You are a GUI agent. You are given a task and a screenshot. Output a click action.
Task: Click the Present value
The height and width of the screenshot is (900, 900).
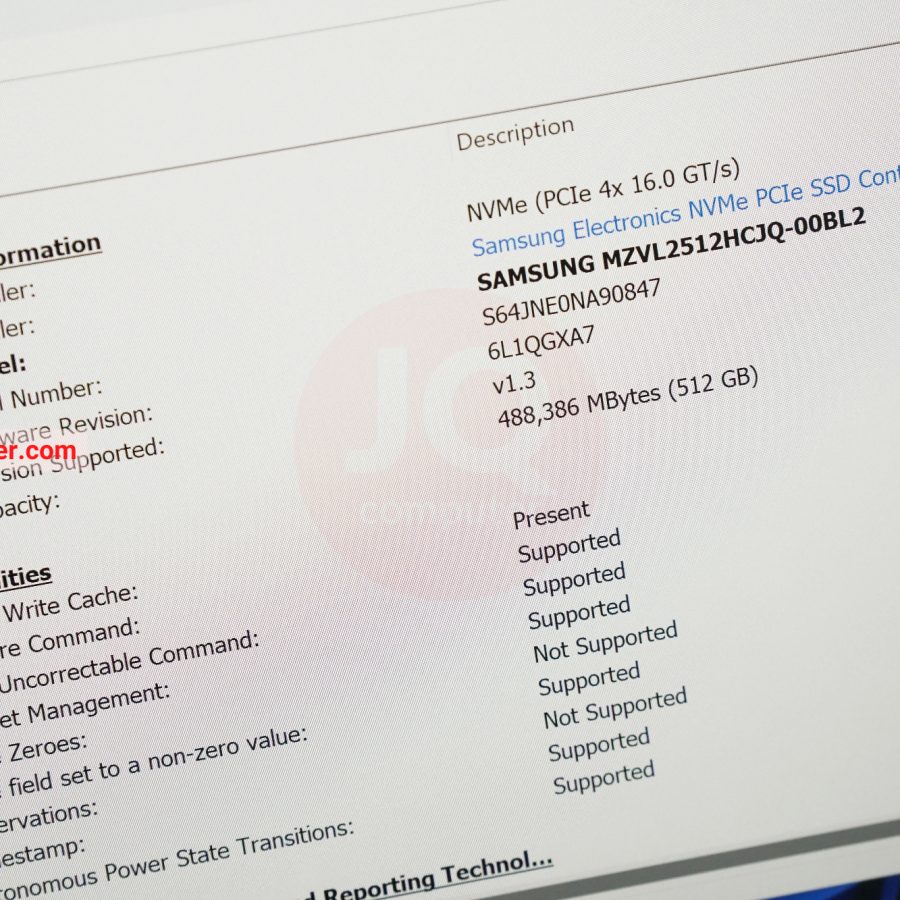click(x=551, y=515)
